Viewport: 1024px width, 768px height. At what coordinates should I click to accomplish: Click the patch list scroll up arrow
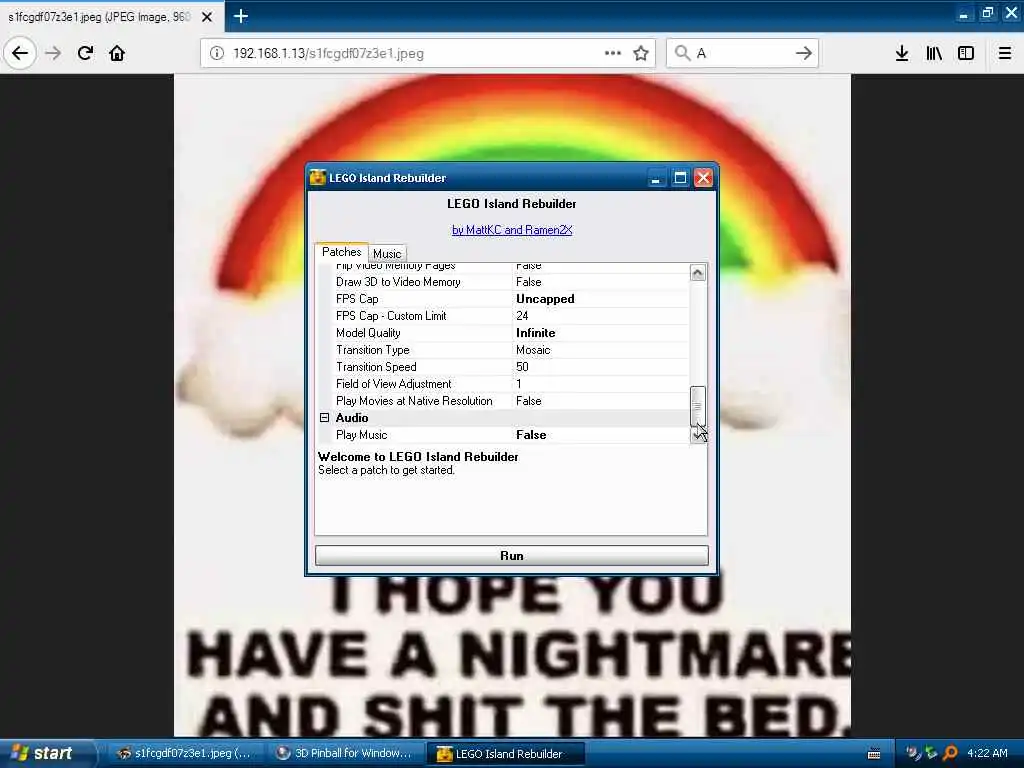[697, 272]
